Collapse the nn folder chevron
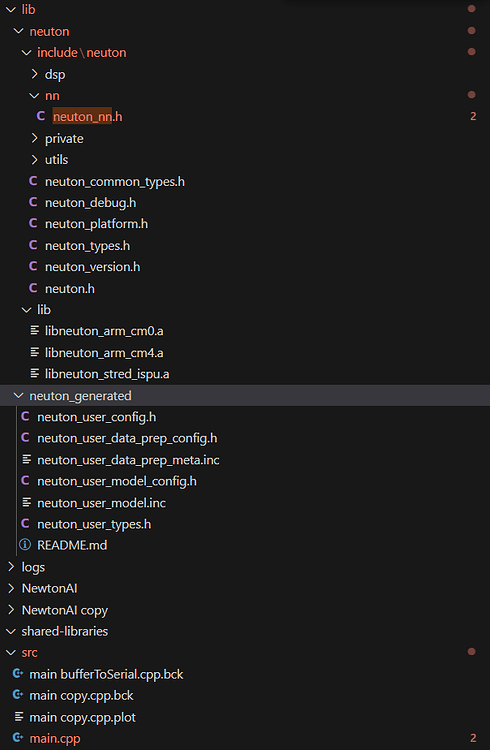 click(34, 95)
